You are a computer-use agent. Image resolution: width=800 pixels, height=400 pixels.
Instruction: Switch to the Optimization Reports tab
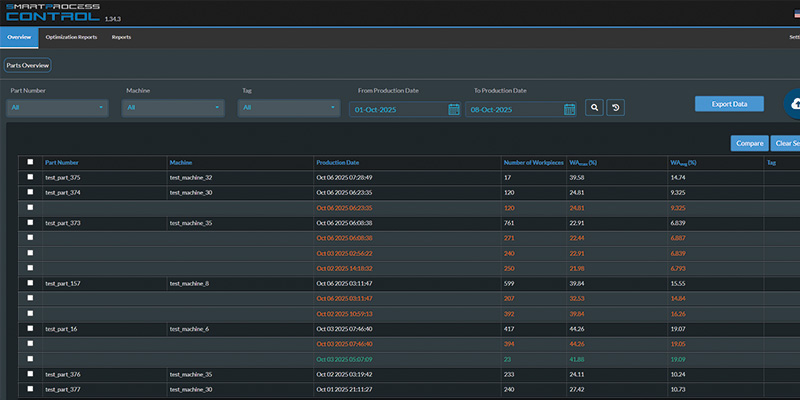(x=71, y=37)
